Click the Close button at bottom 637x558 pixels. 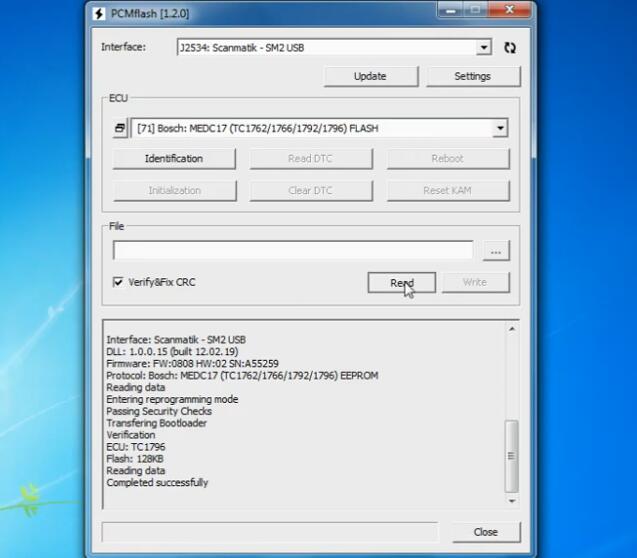click(x=486, y=532)
